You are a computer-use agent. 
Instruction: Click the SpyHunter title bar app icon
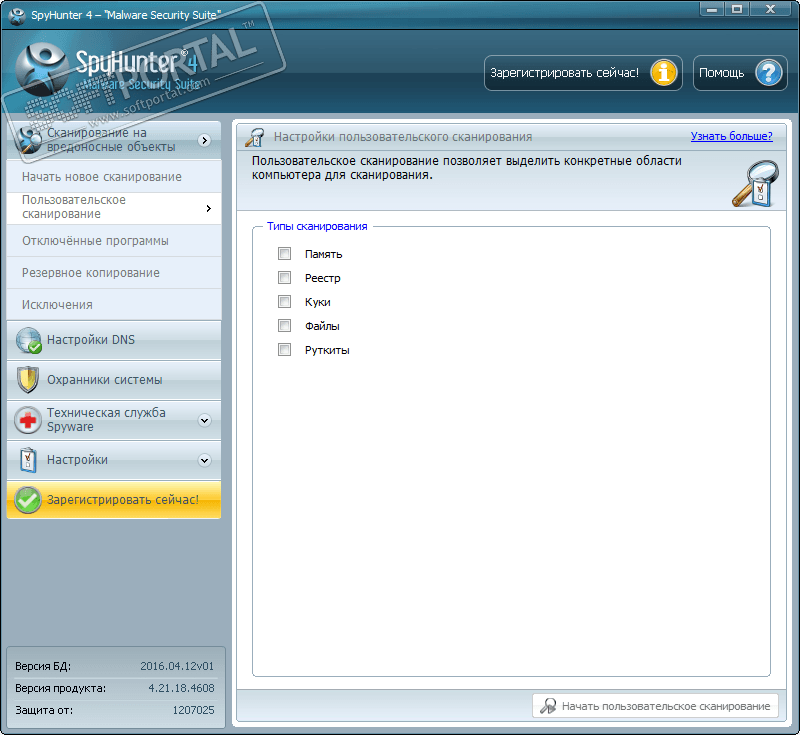point(17,15)
